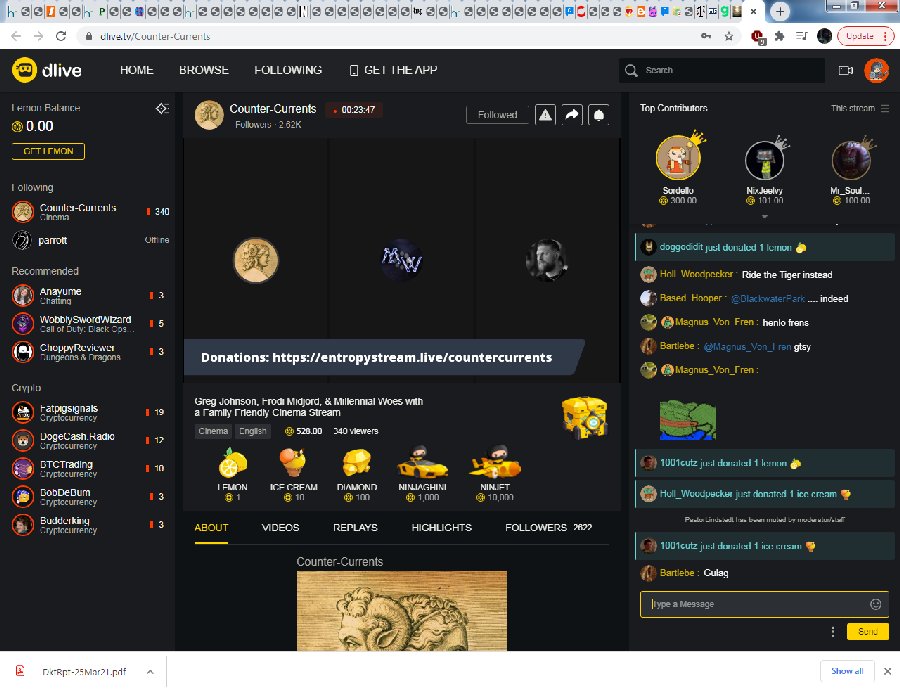Toggle the Followed button
This screenshot has height=692, width=900.
click(497, 115)
